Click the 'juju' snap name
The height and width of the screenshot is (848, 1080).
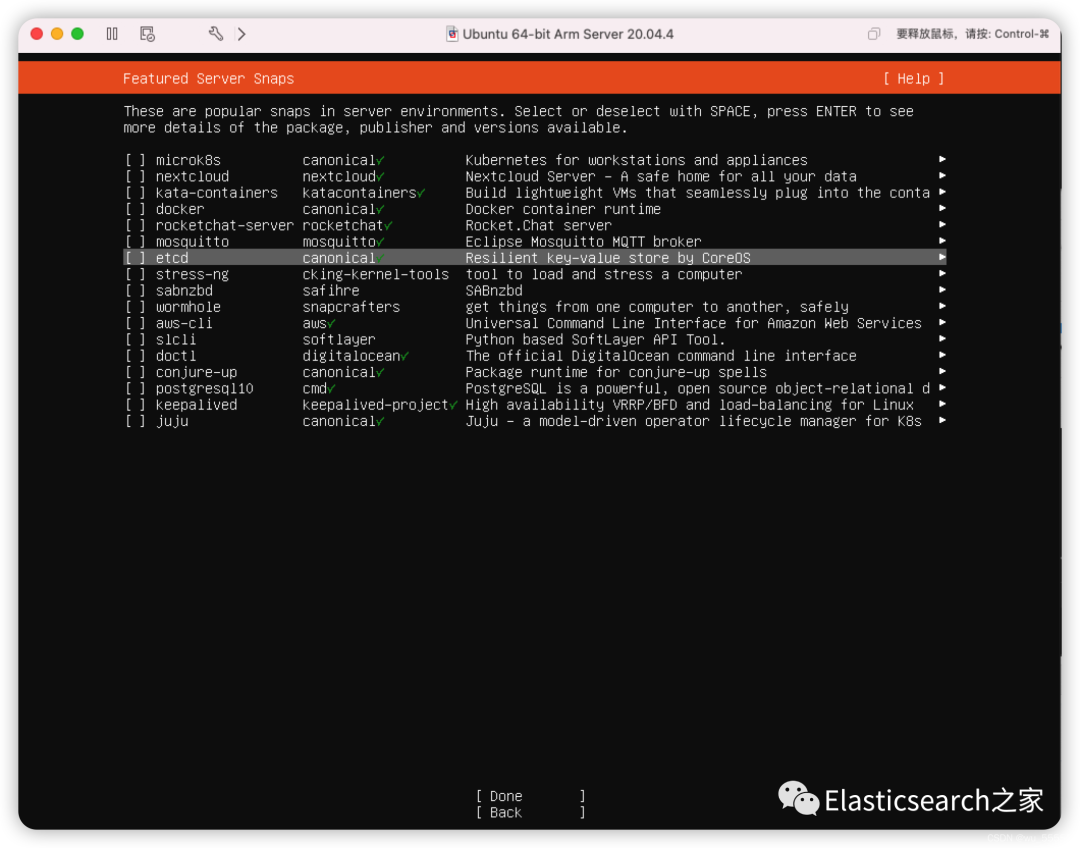tap(172, 421)
